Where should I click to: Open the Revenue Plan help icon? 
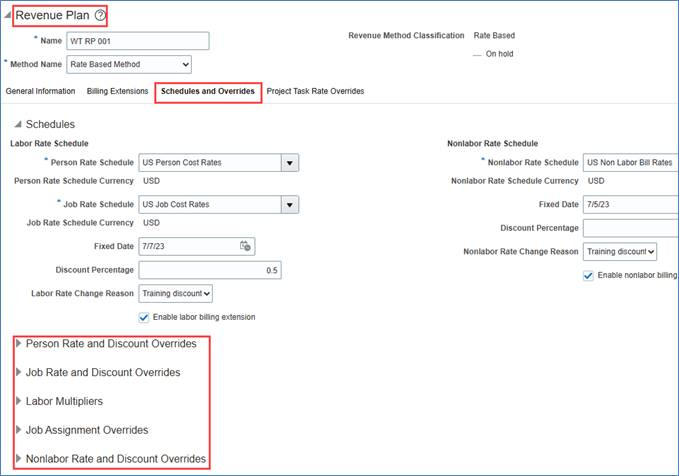(x=100, y=16)
